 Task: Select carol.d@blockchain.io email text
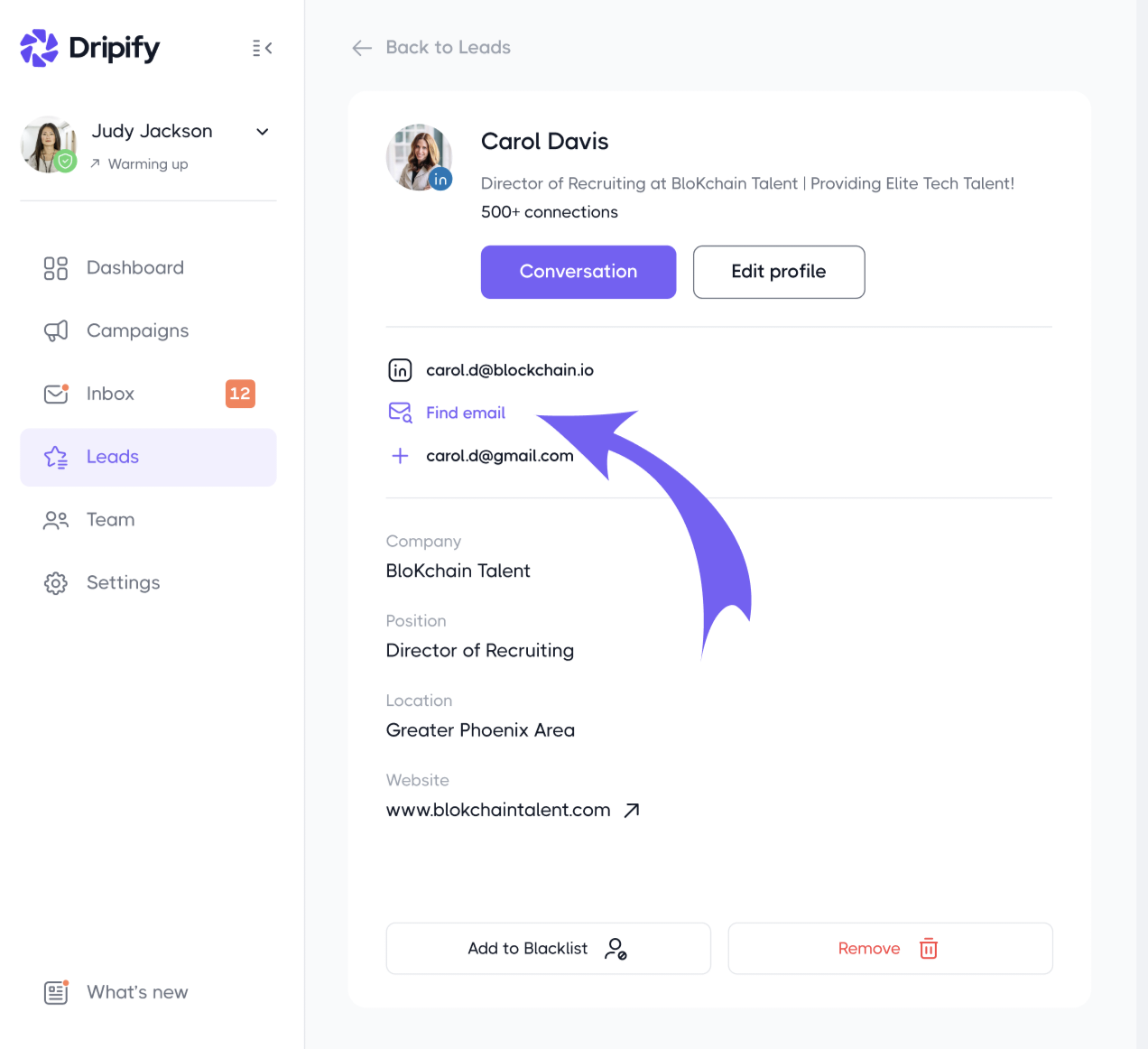pos(510,370)
